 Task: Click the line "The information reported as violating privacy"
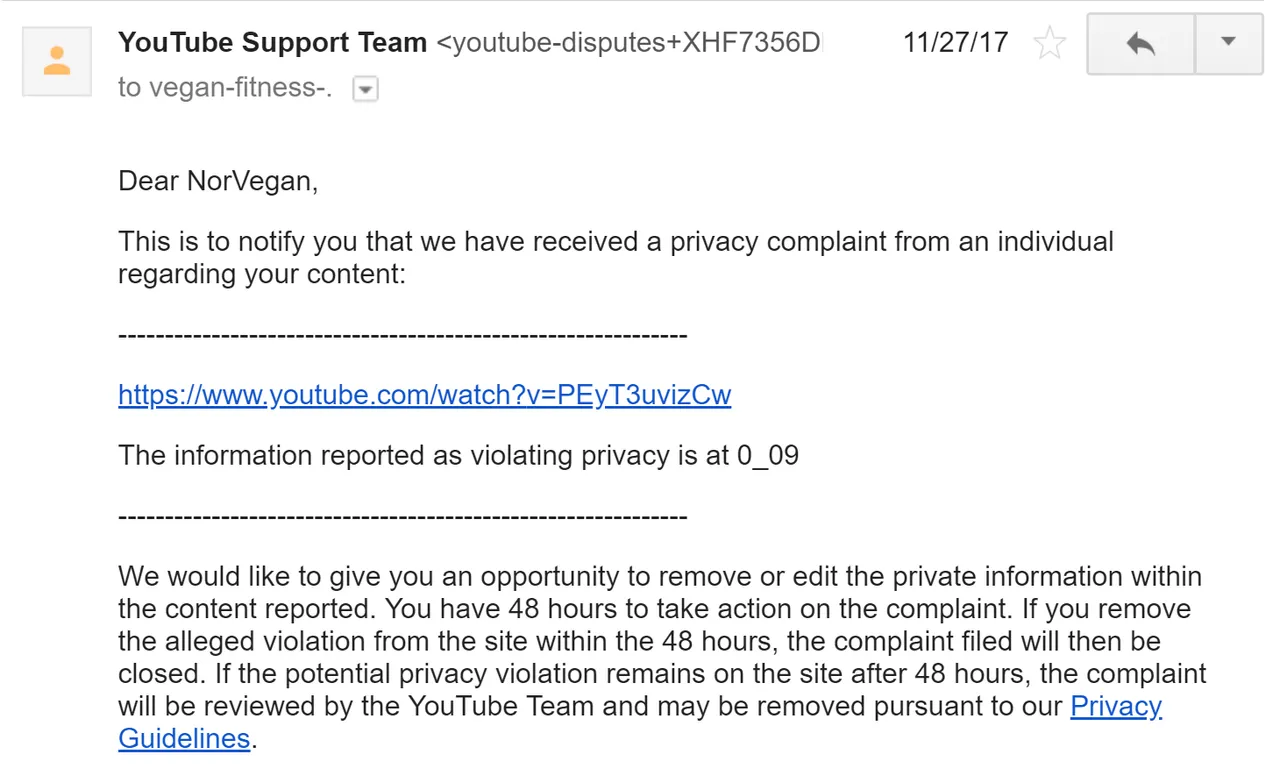(458, 457)
